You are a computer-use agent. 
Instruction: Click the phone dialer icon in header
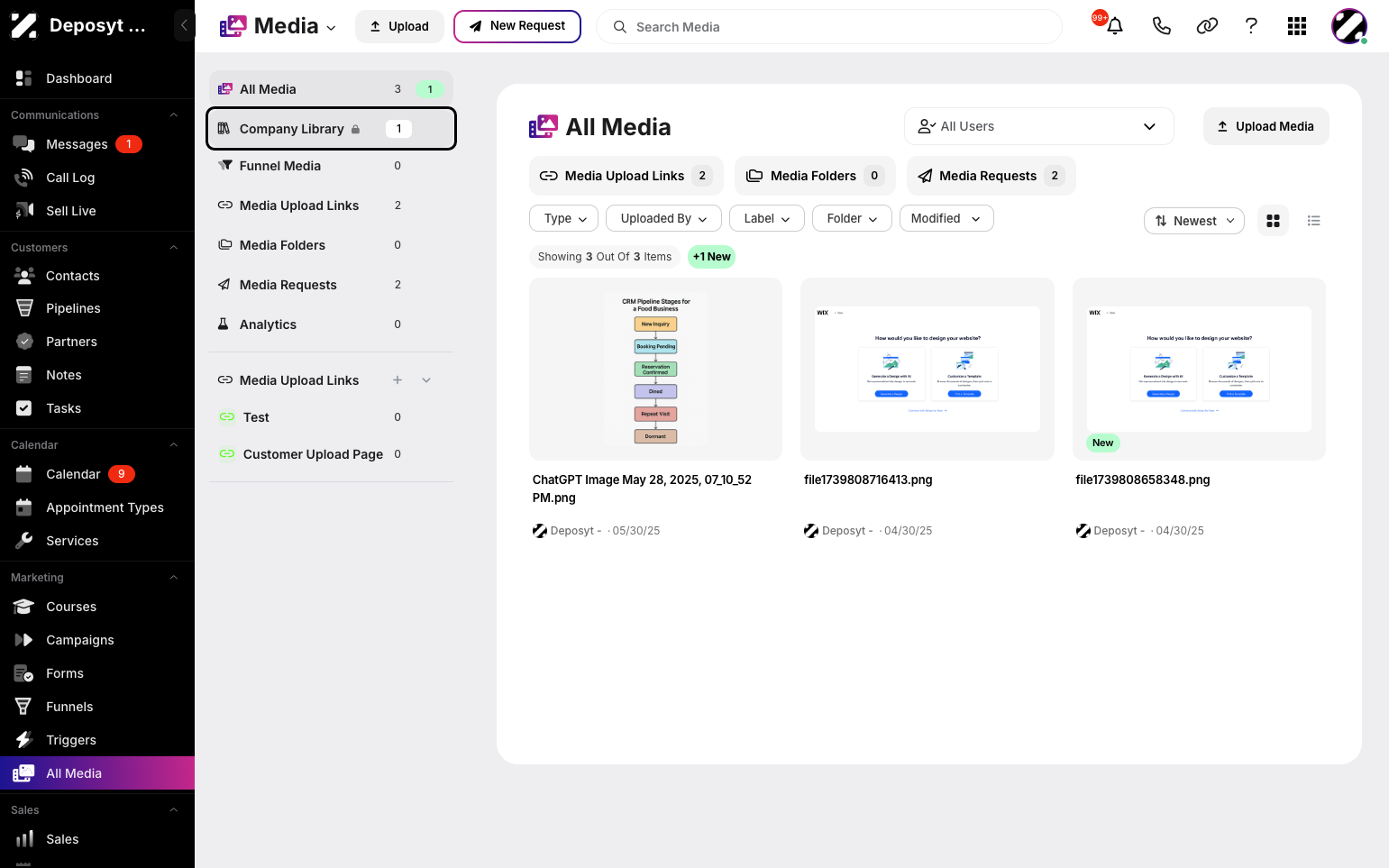pyautogui.click(x=1162, y=26)
